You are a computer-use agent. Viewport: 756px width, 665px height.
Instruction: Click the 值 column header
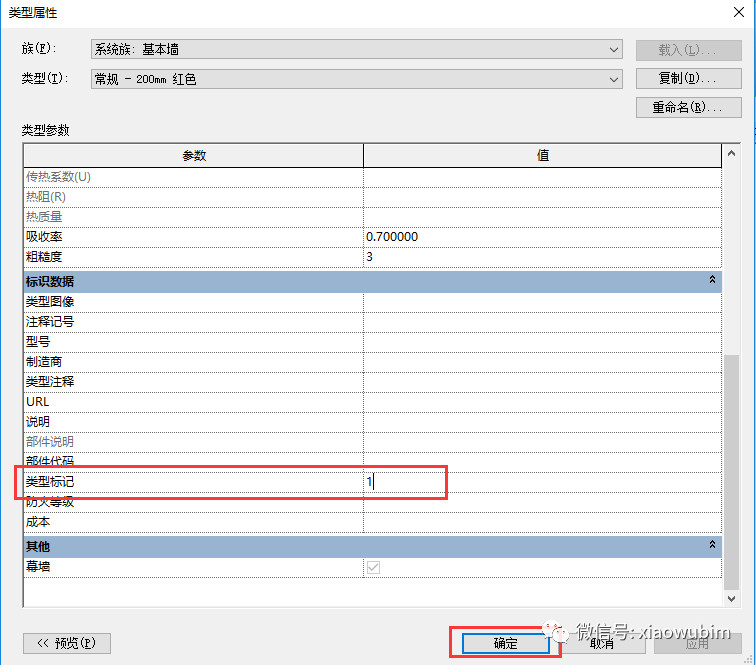pos(542,155)
